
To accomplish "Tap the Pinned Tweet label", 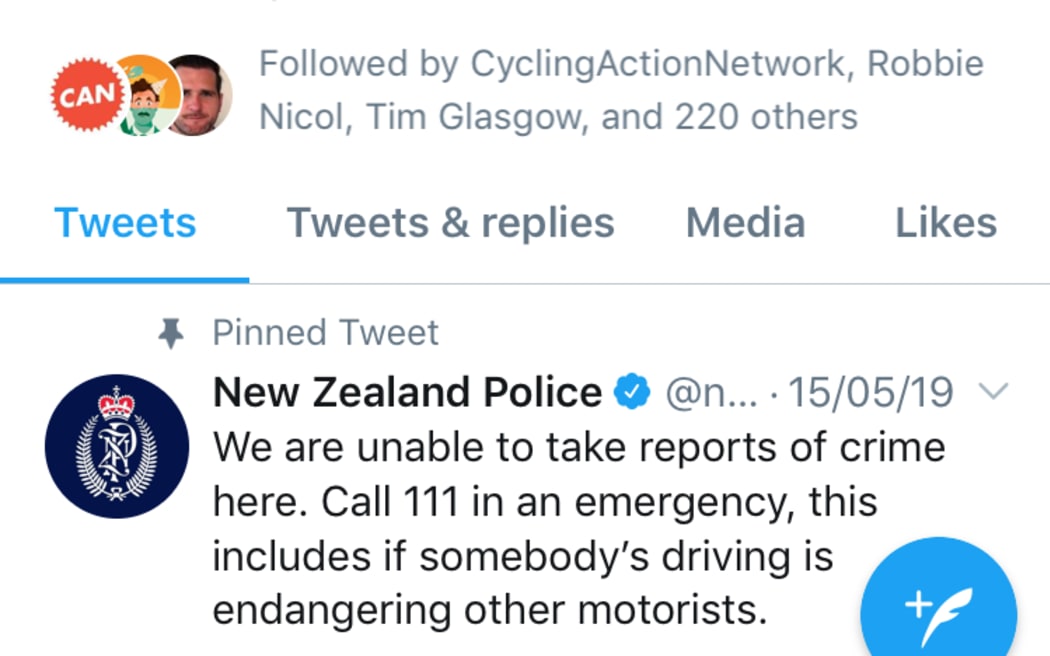I will click(325, 333).
